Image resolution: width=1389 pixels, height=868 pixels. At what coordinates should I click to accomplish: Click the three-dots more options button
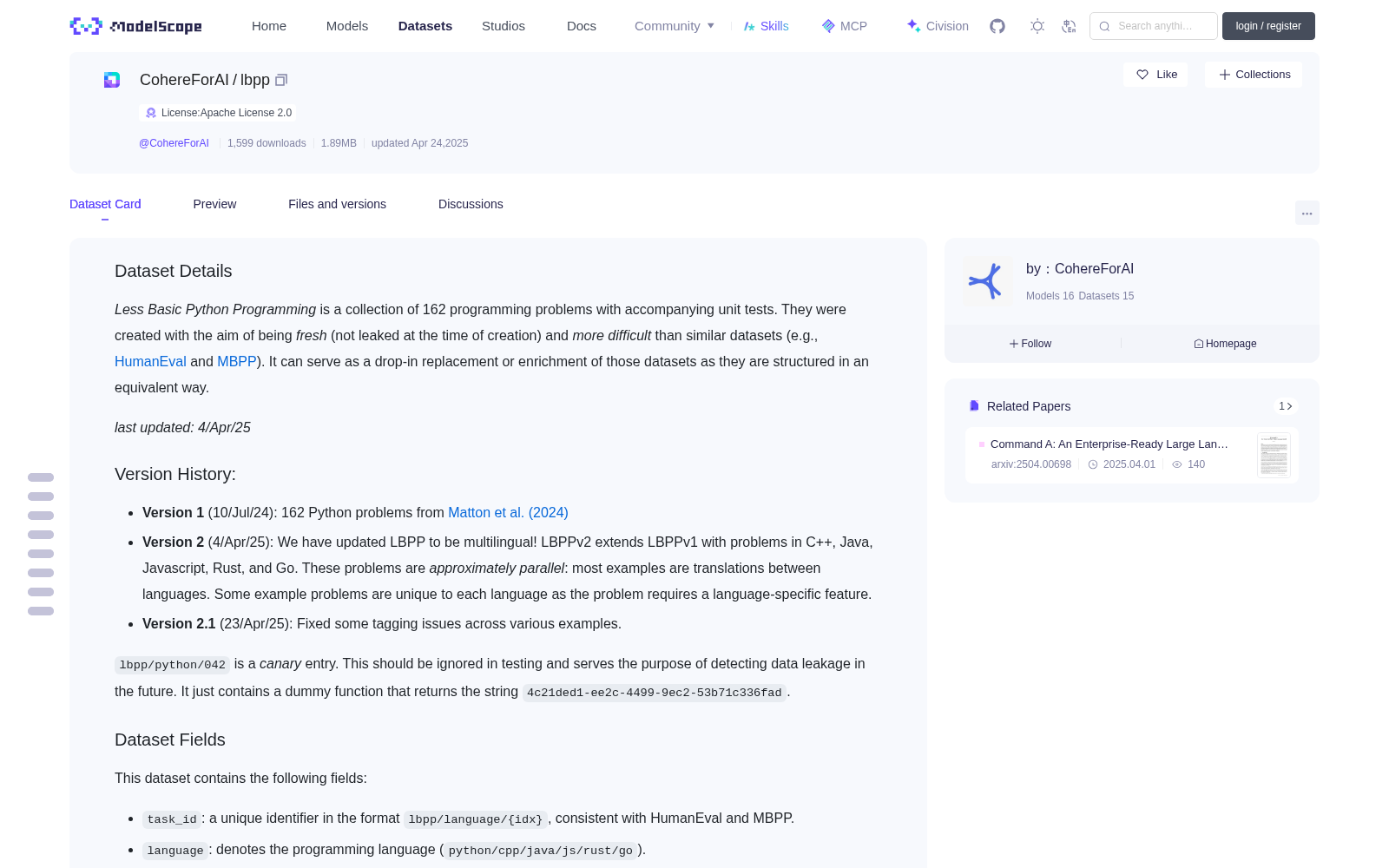(1307, 213)
